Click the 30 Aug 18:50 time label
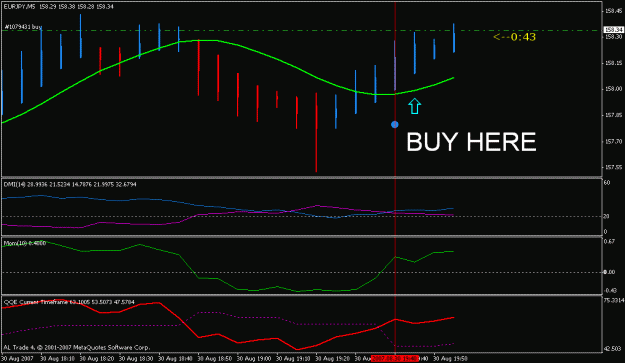625x363 pixels. click(215, 359)
